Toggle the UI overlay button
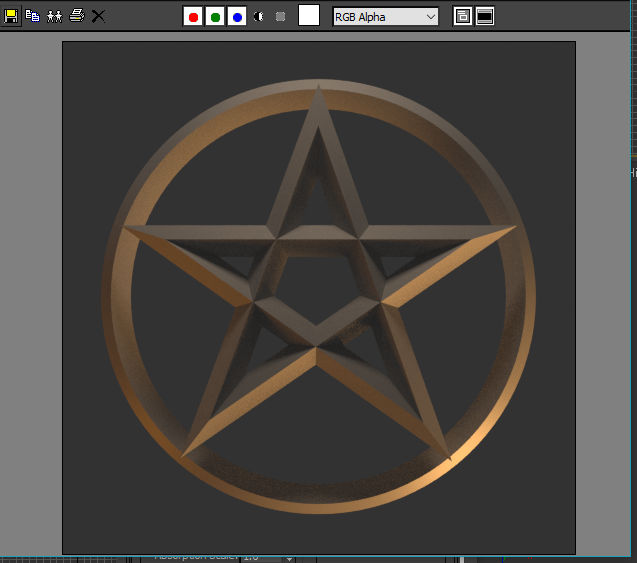637x563 pixels. point(462,16)
